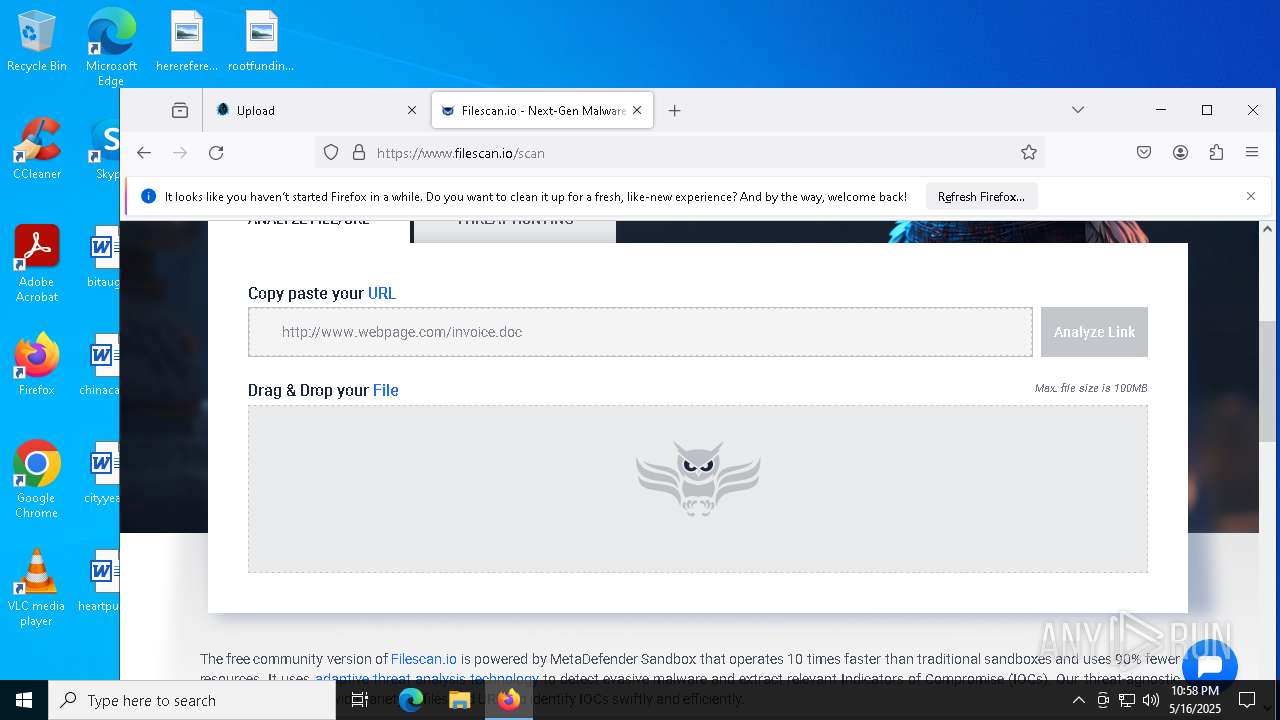Close the Upload tab
Screen dimensions: 1280x720
(x=412, y=110)
